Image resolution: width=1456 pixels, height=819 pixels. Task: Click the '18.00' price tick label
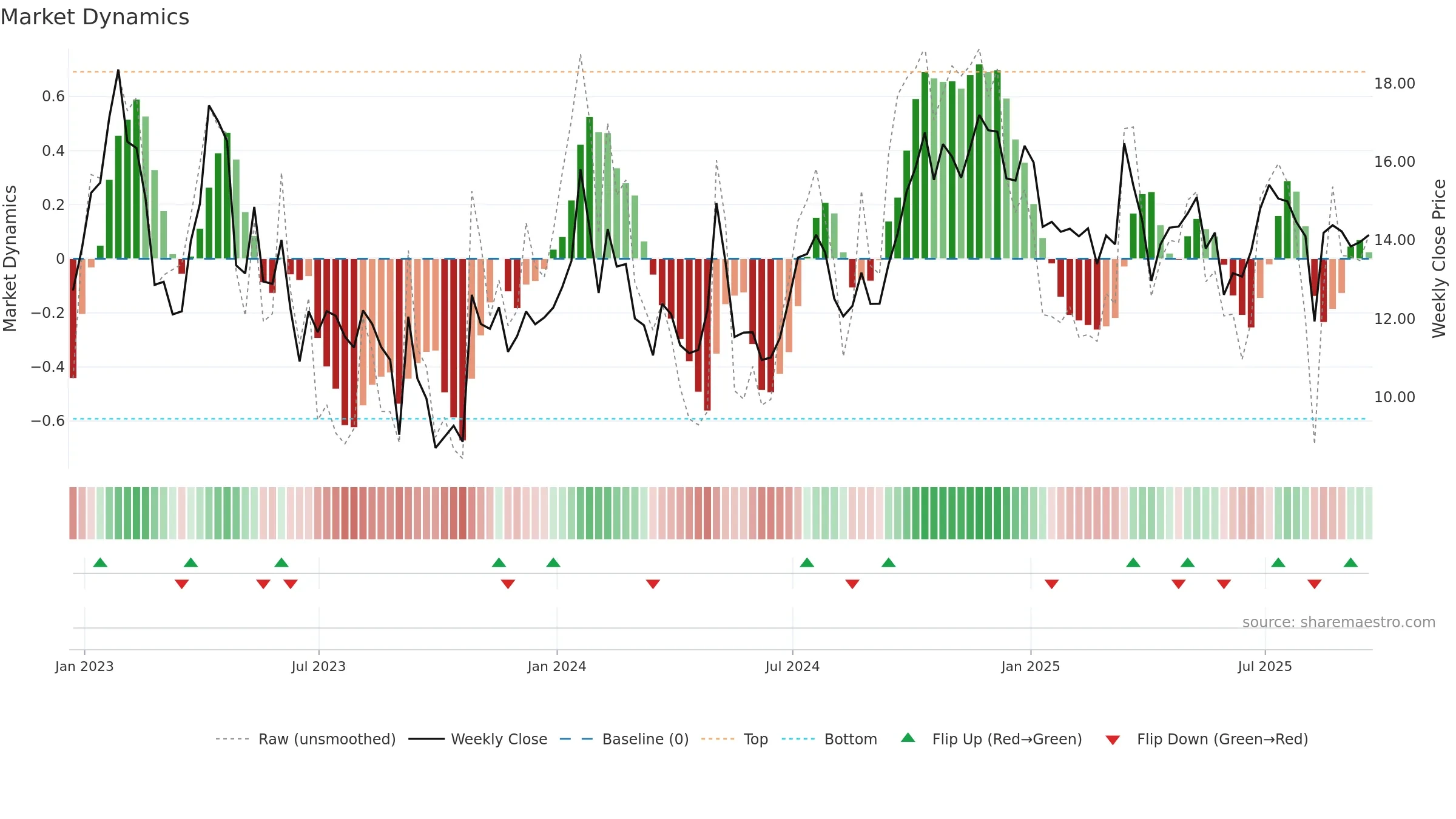point(1395,84)
